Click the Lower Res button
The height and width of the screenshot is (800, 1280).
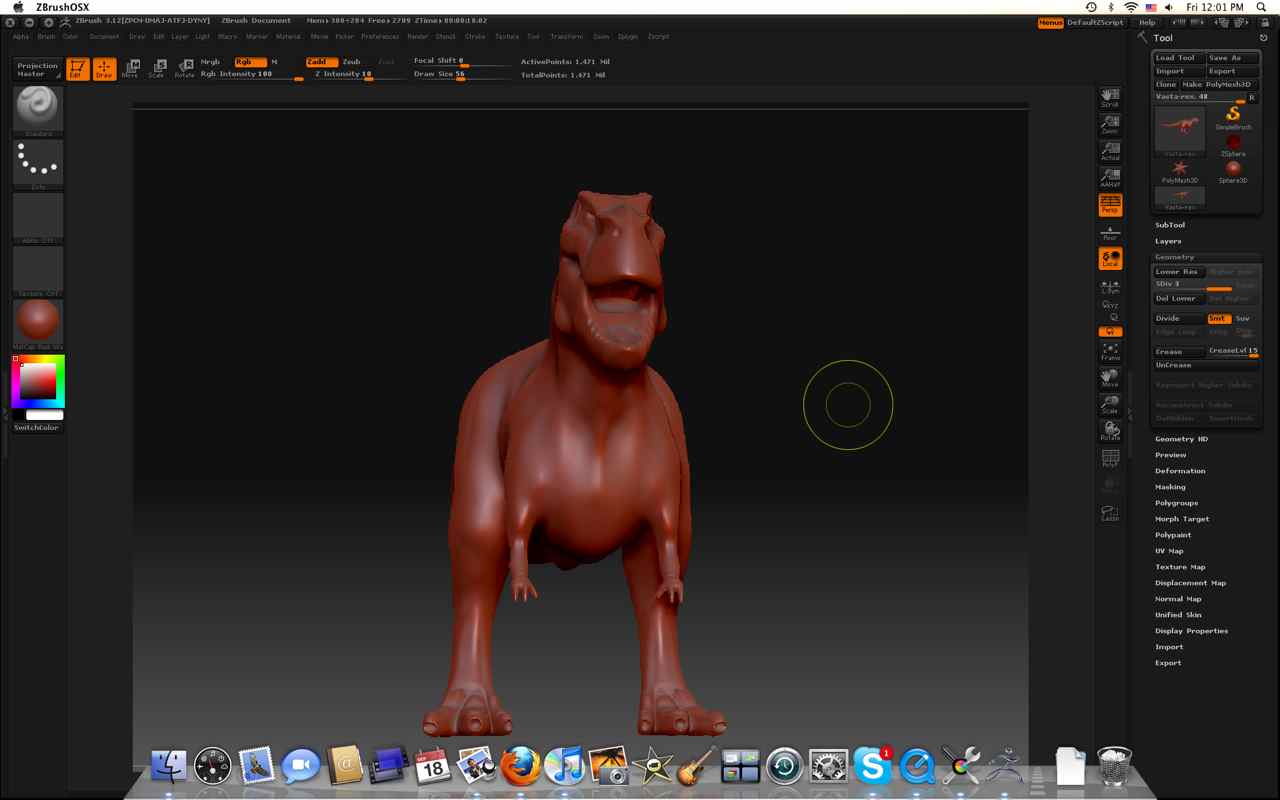pos(1179,272)
